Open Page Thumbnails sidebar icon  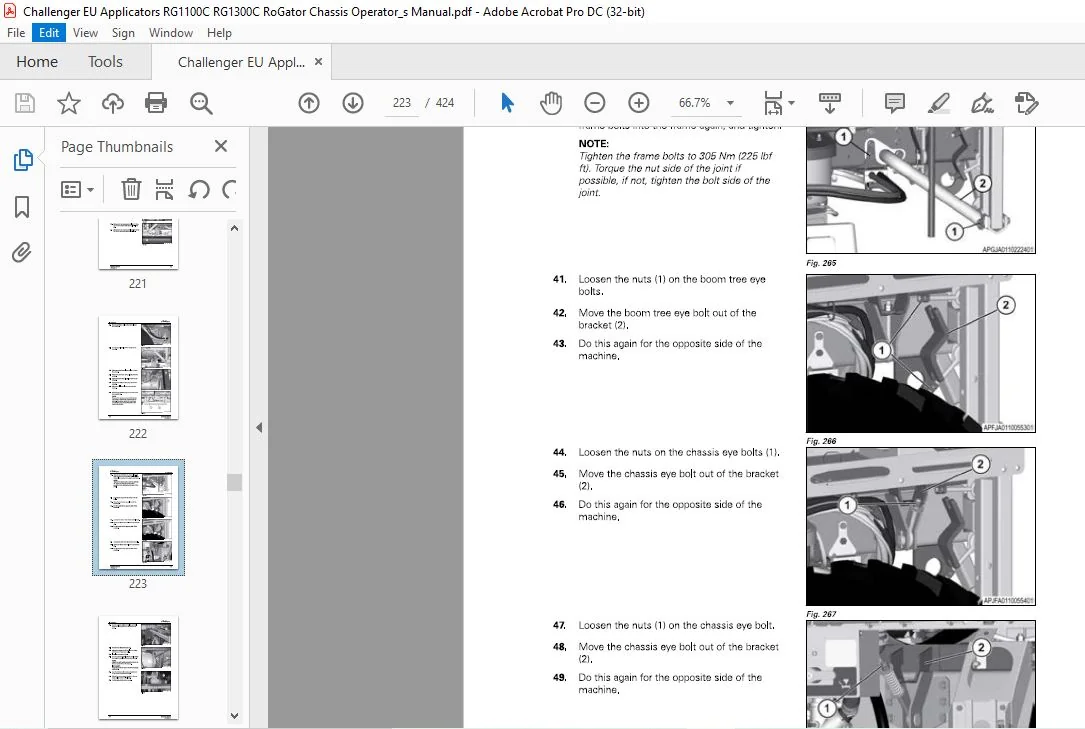pos(23,160)
